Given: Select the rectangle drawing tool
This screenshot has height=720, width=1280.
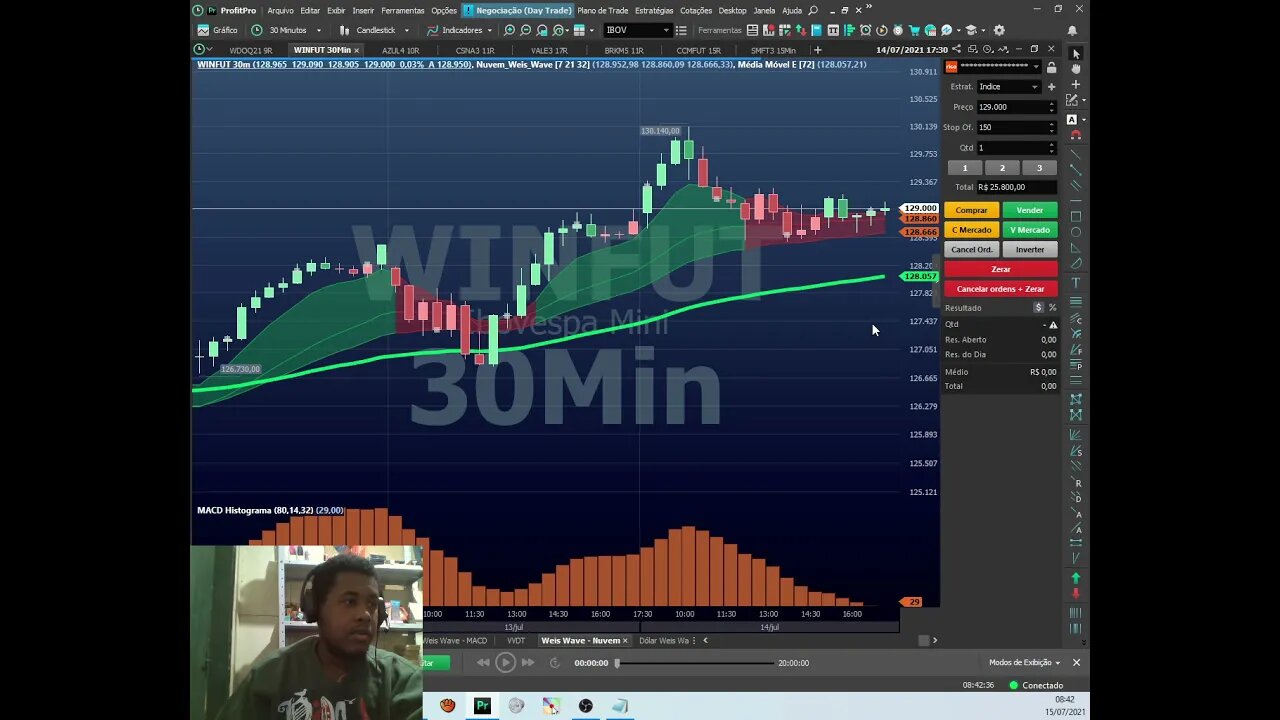Looking at the screenshot, I should [1076, 216].
